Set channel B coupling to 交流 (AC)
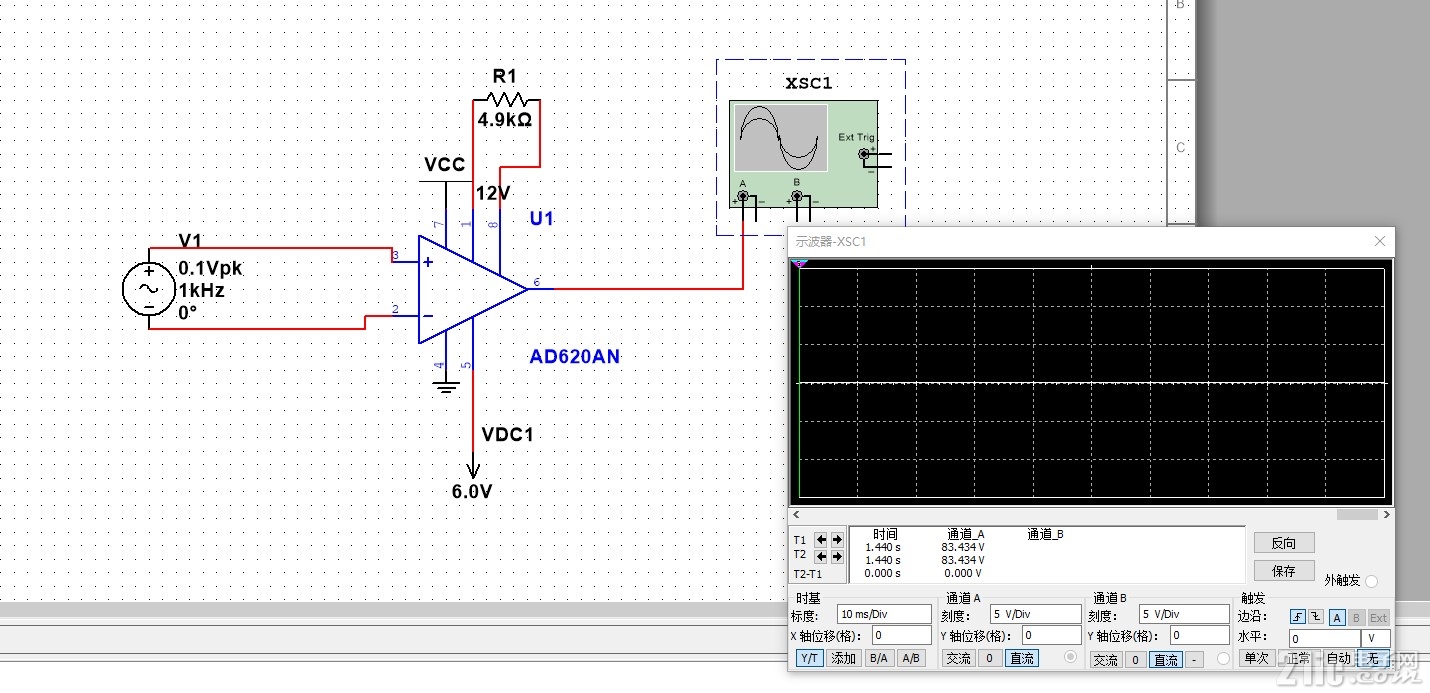Screen dimensions: 1430x693 pyautogui.click(x=1106, y=660)
